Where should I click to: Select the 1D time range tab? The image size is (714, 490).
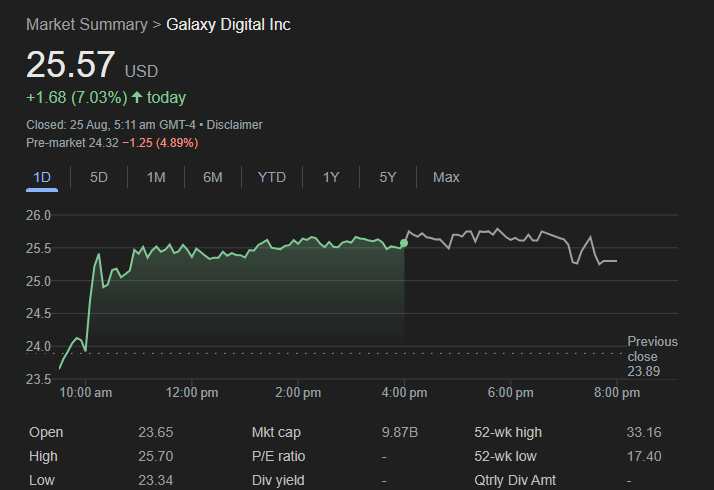tap(42, 177)
